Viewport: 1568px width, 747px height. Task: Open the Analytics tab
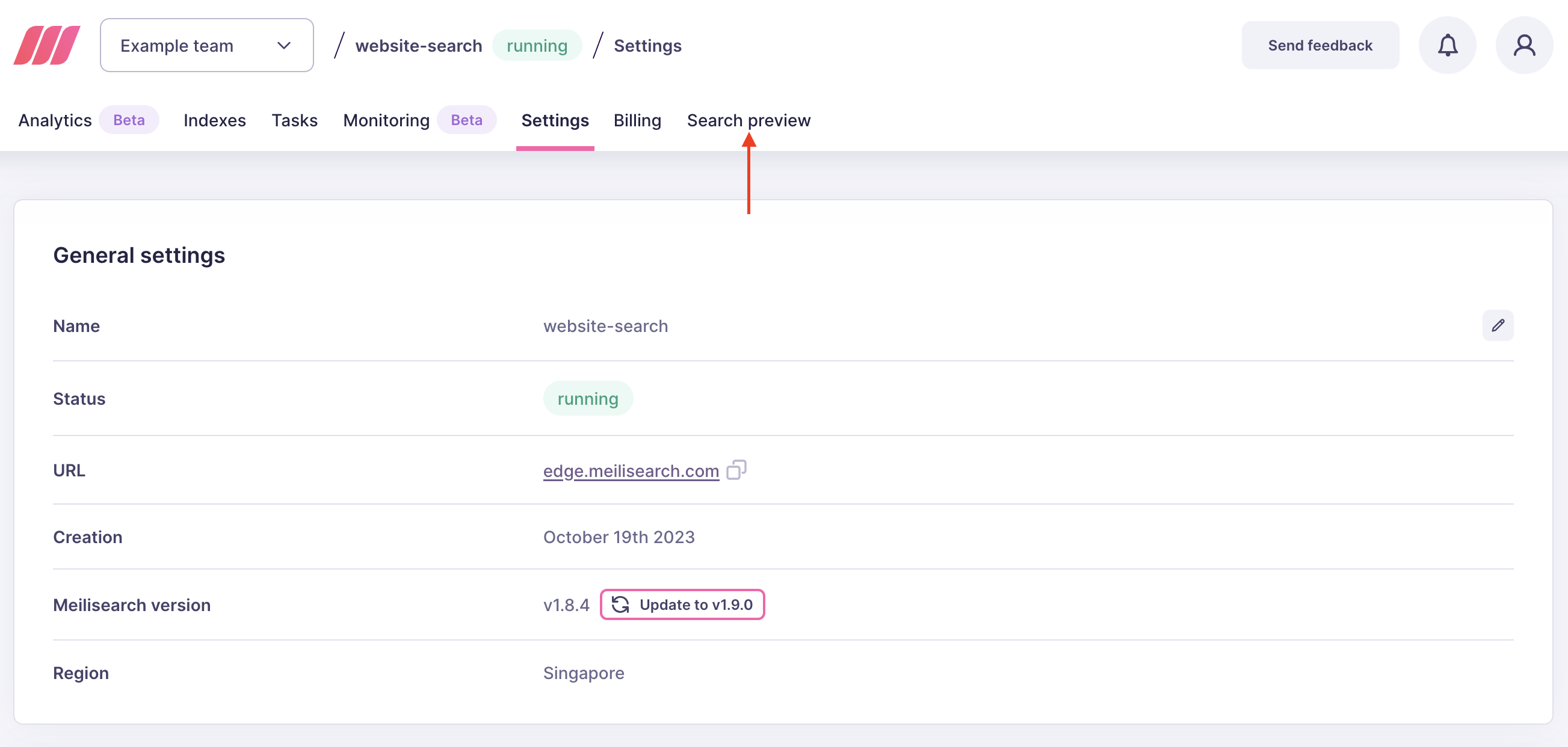tap(55, 119)
